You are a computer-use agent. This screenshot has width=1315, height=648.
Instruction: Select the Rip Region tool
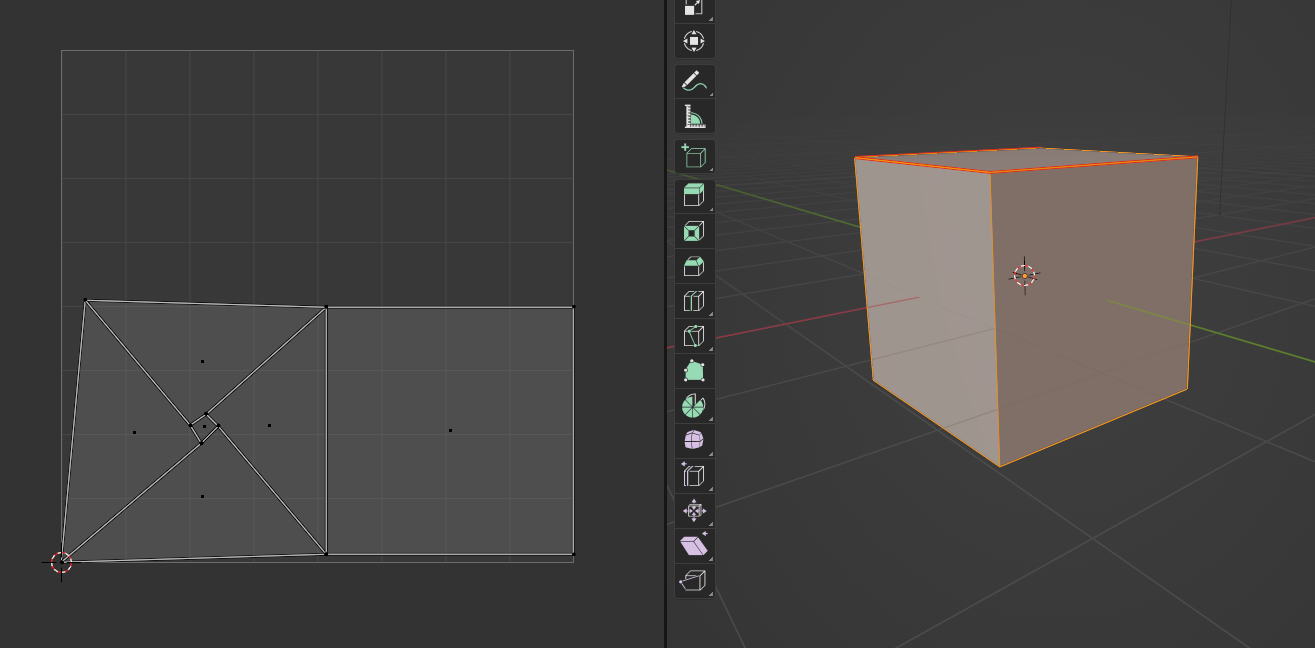694,580
